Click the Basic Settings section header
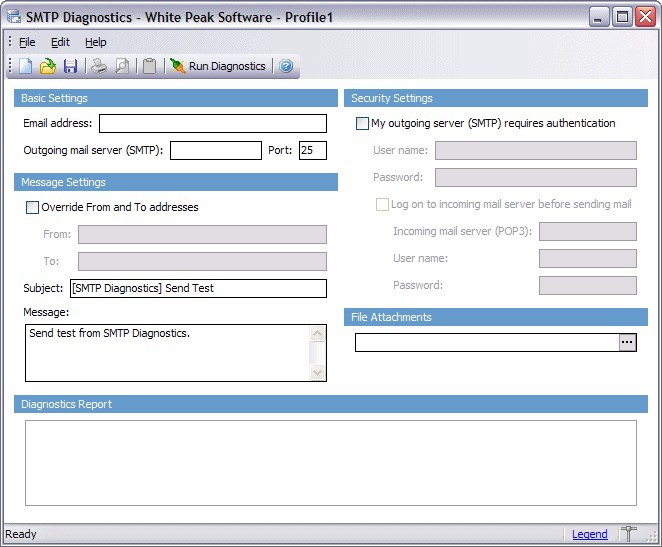662x547 pixels. tap(176, 98)
